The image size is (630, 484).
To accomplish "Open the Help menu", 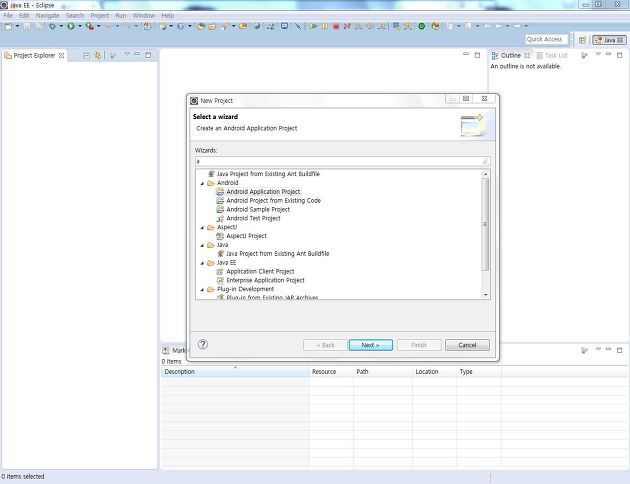I will (x=168, y=15).
